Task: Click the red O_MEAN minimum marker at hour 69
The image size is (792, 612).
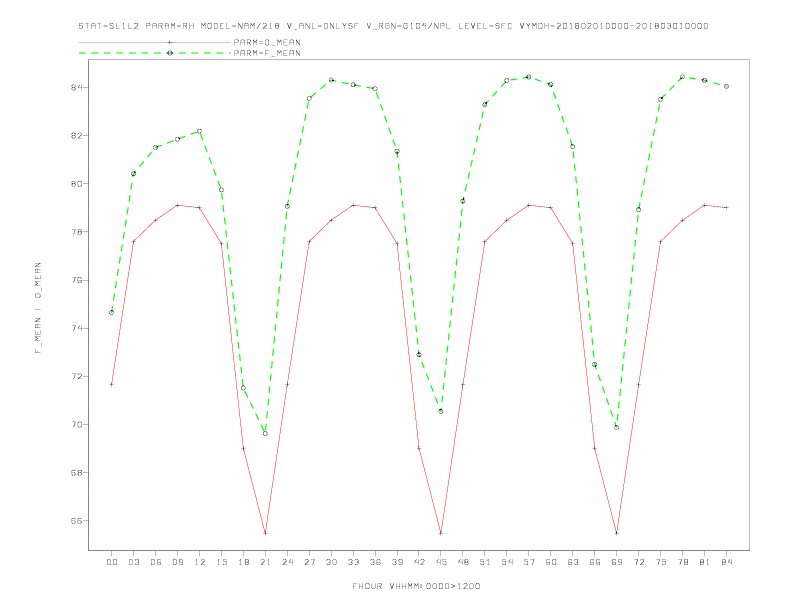Action: (617, 533)
